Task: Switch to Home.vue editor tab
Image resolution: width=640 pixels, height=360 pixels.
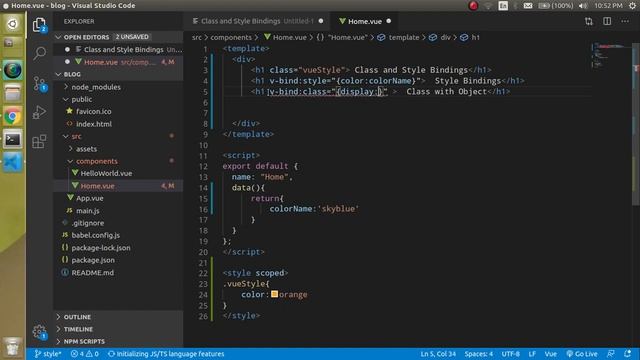Action: (x=364, y=21)
